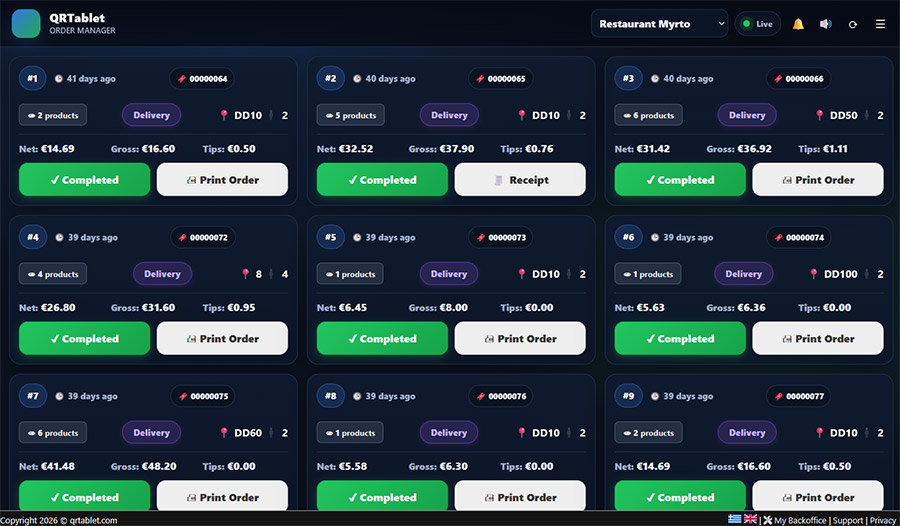Click the order ID tag 00000064

coord(202,79)
